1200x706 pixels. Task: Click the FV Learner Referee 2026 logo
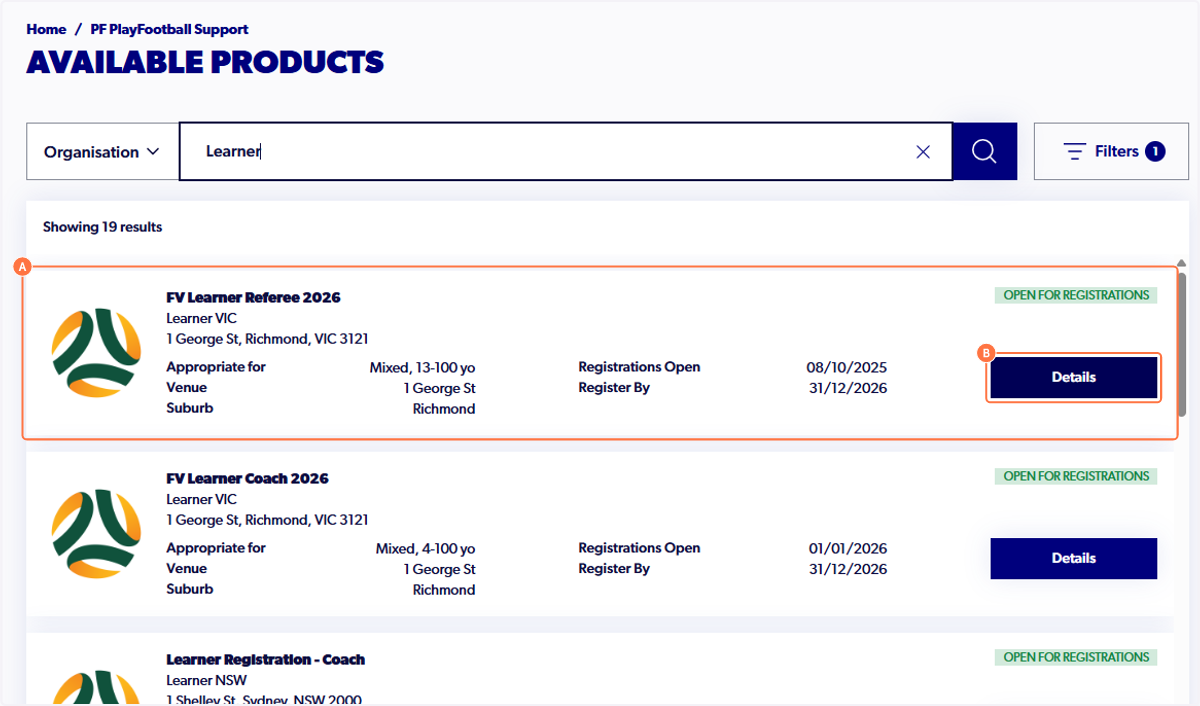coord(96,353)
